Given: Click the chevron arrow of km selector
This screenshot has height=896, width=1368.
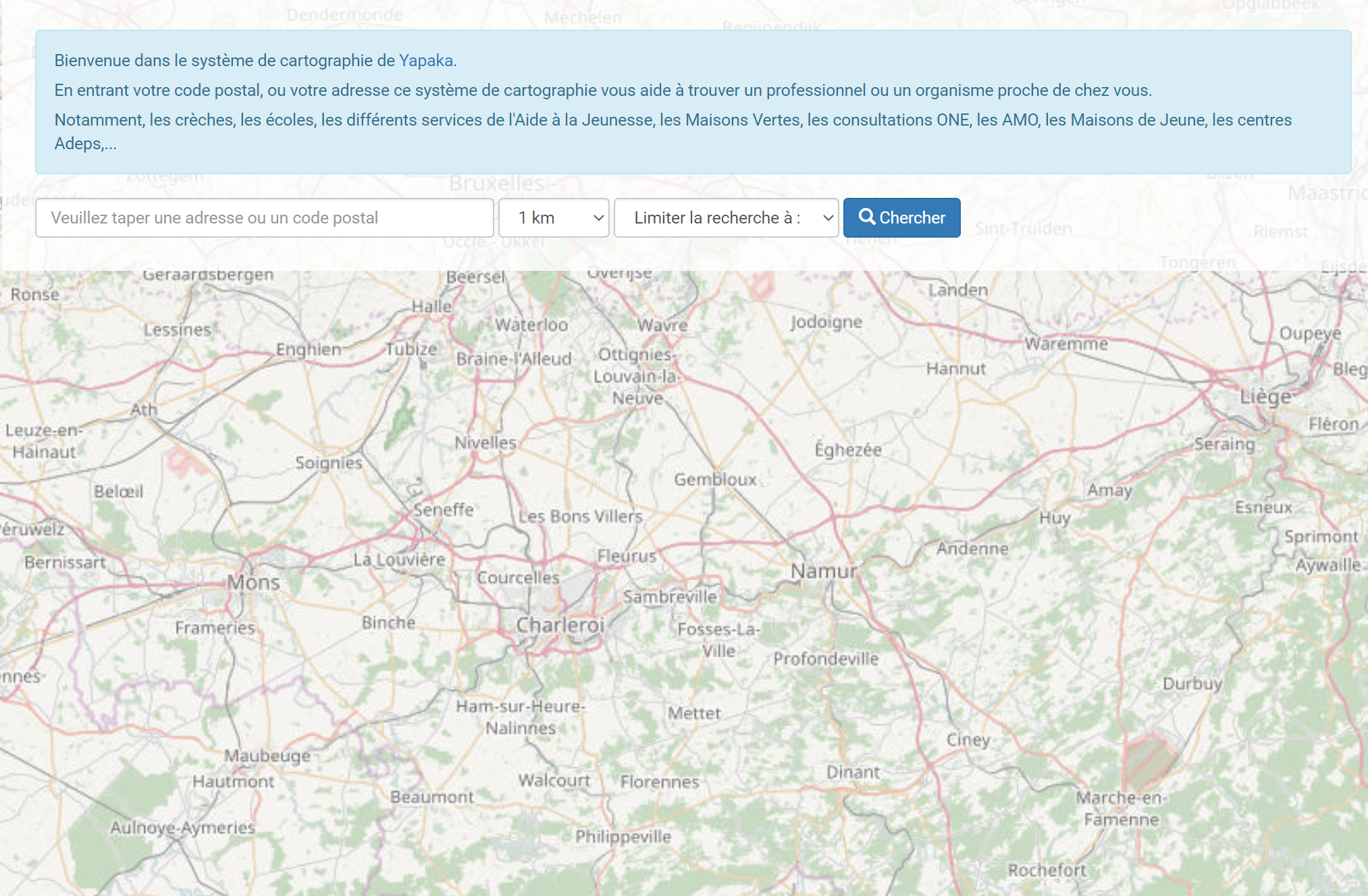Looking at the screenshot, I should click(598, 218).
